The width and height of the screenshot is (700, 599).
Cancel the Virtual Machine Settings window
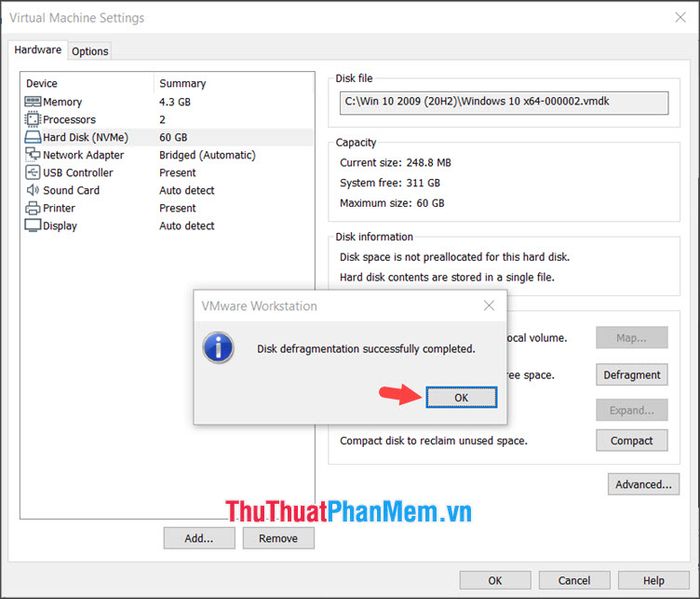pos(574,580)
